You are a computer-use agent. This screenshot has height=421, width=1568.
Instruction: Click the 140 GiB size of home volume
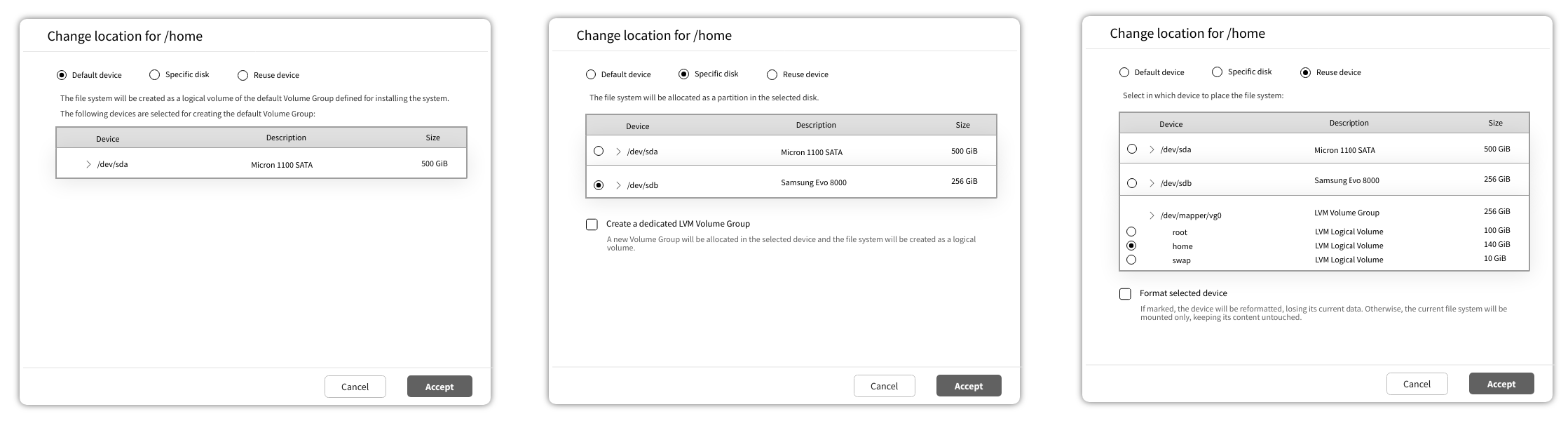1497,244
